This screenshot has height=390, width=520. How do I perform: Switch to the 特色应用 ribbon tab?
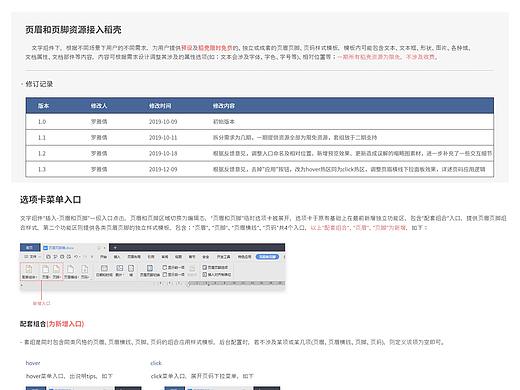tap(244, 257)
